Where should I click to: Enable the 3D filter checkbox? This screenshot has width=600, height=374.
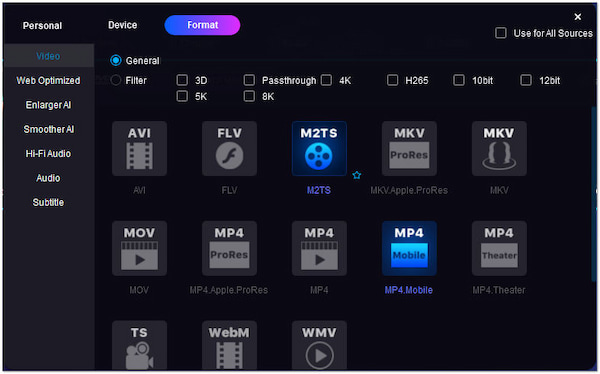182,80
